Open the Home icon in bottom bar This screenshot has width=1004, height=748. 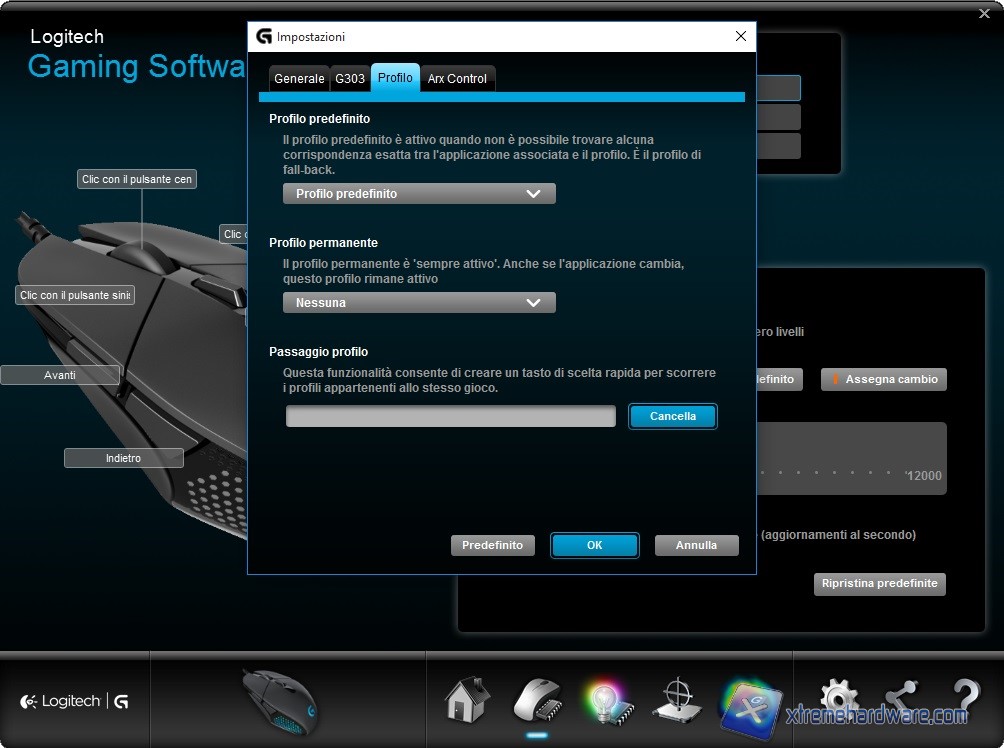click(x=467, y=699)
